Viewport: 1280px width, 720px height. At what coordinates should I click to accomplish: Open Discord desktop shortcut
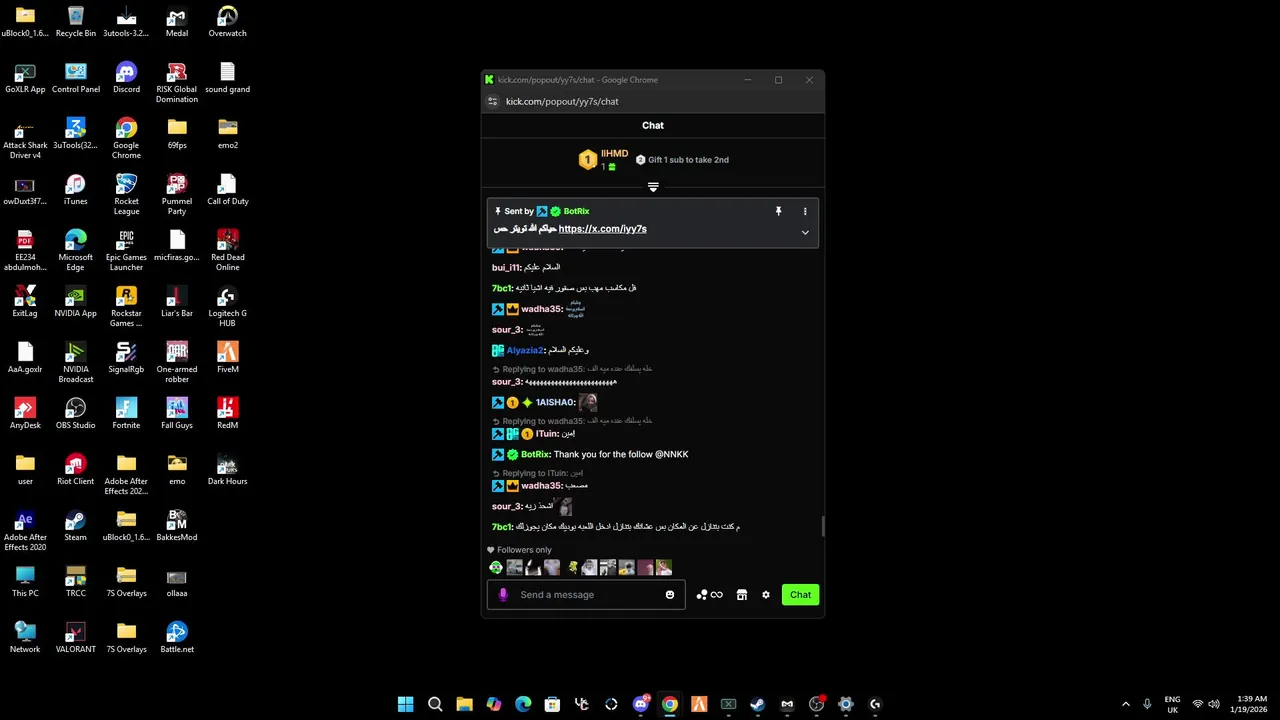[x=126, y=78]
